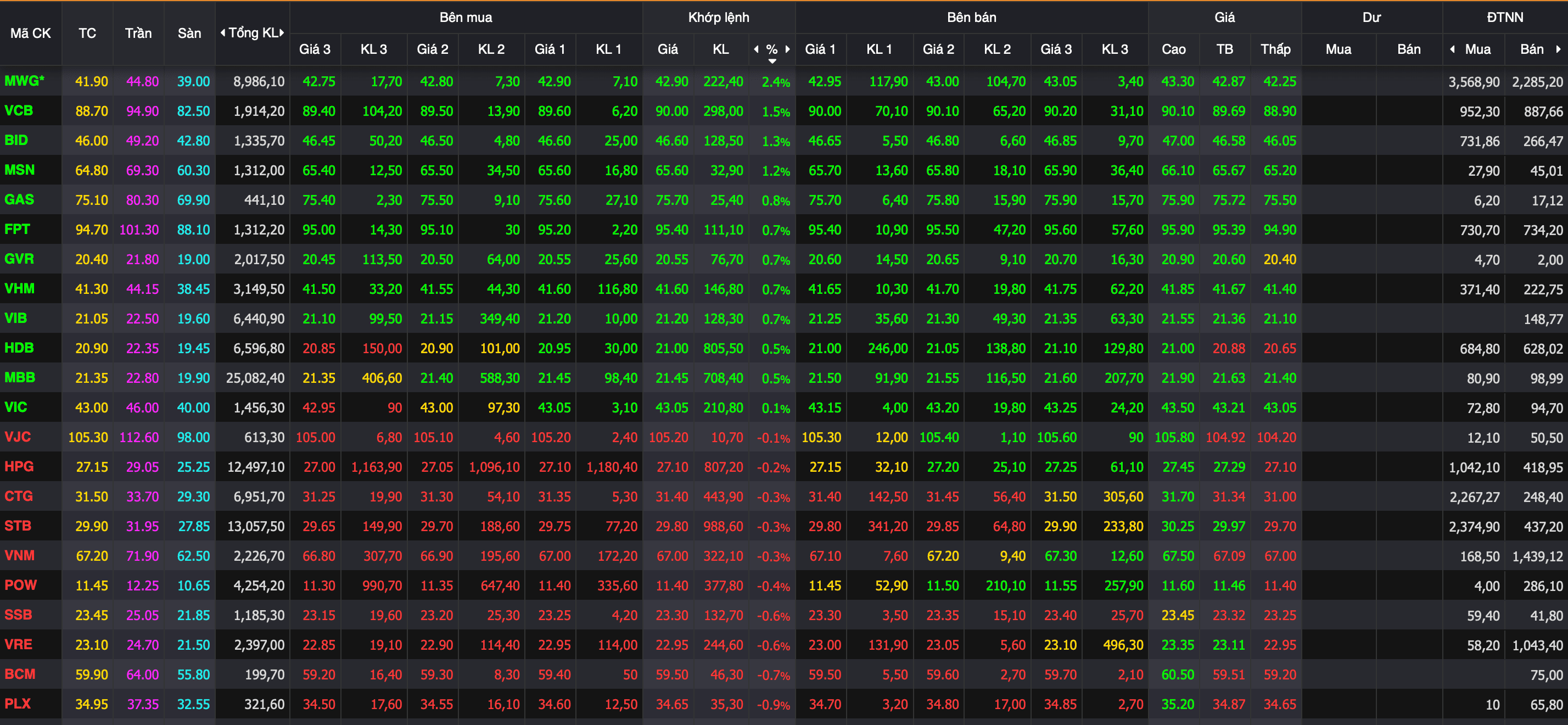Click the Khớp lệnh KL column header
This screenshot has height=725, width=1568.
[721, 49]
